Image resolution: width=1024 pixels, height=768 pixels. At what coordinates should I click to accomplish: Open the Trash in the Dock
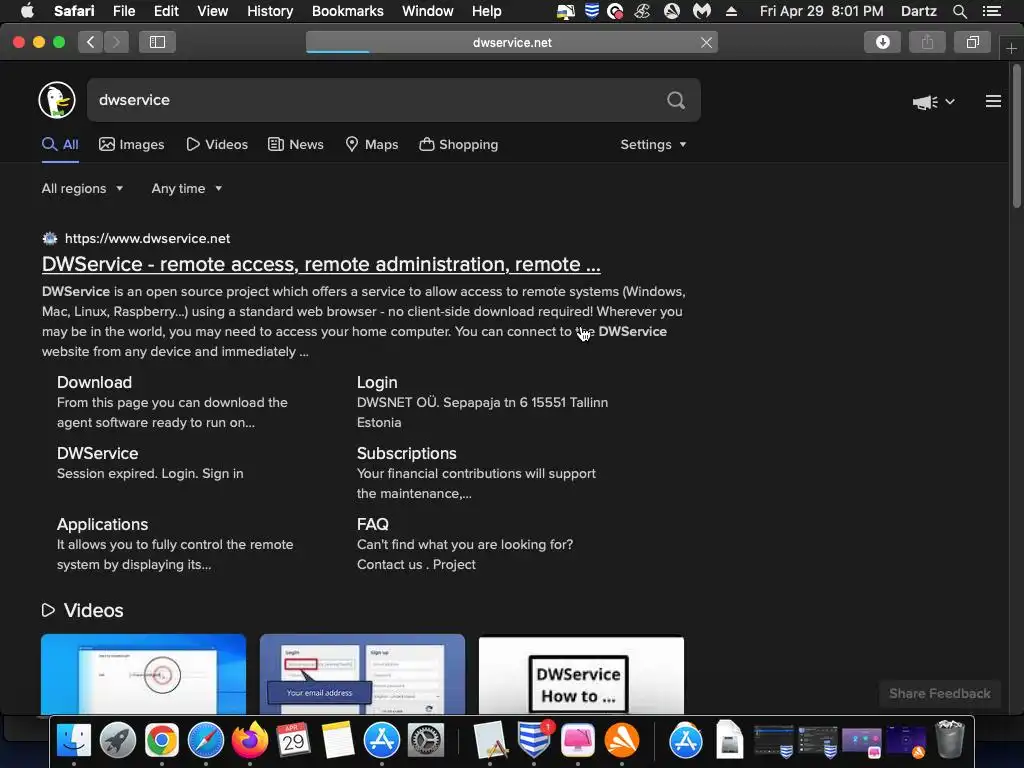coord(950,740)
